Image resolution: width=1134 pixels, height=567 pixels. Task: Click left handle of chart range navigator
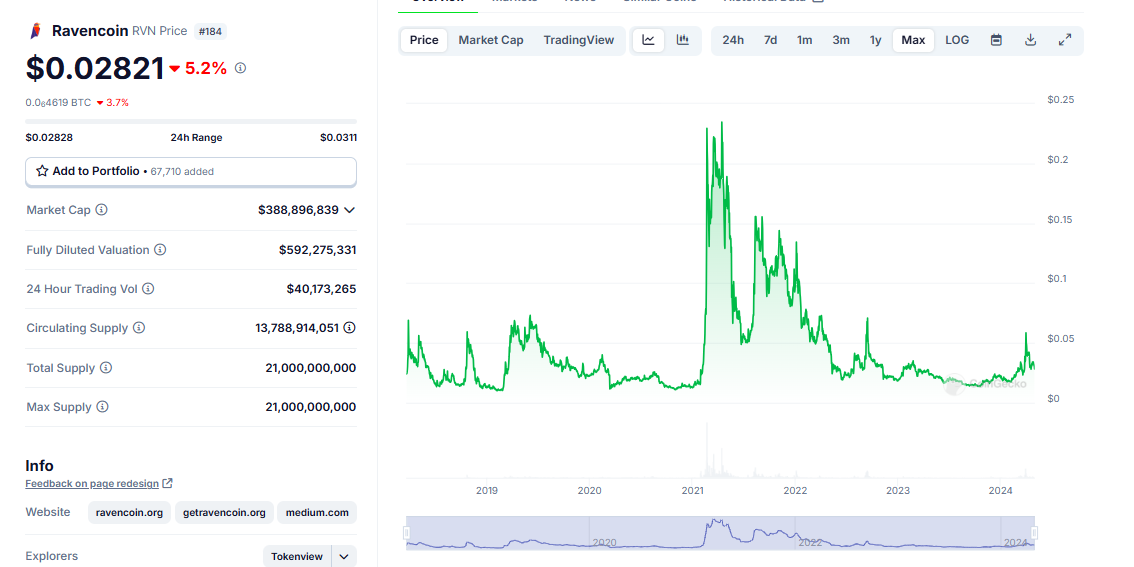406,533
